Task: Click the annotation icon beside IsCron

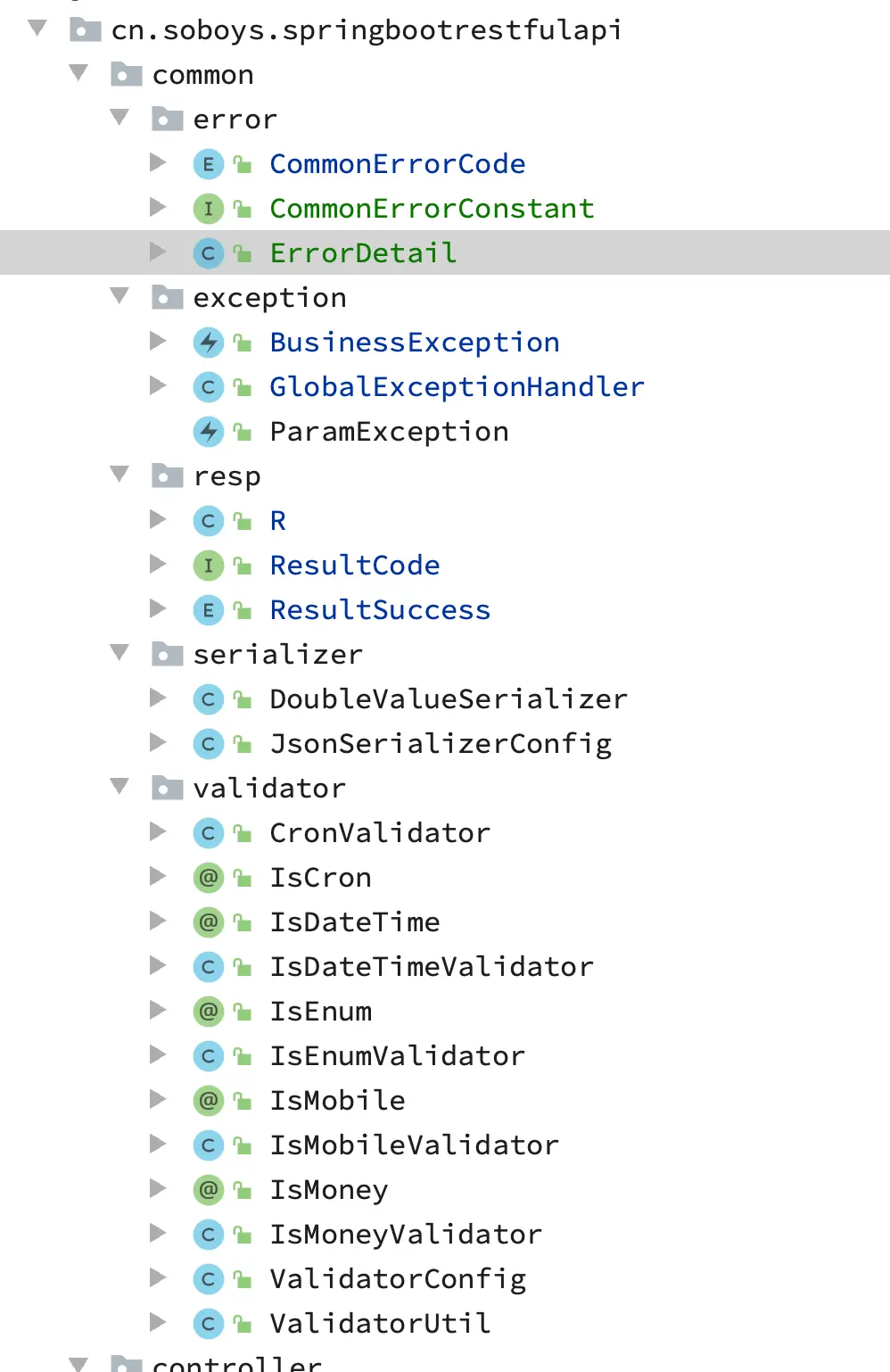Action: 208,878
